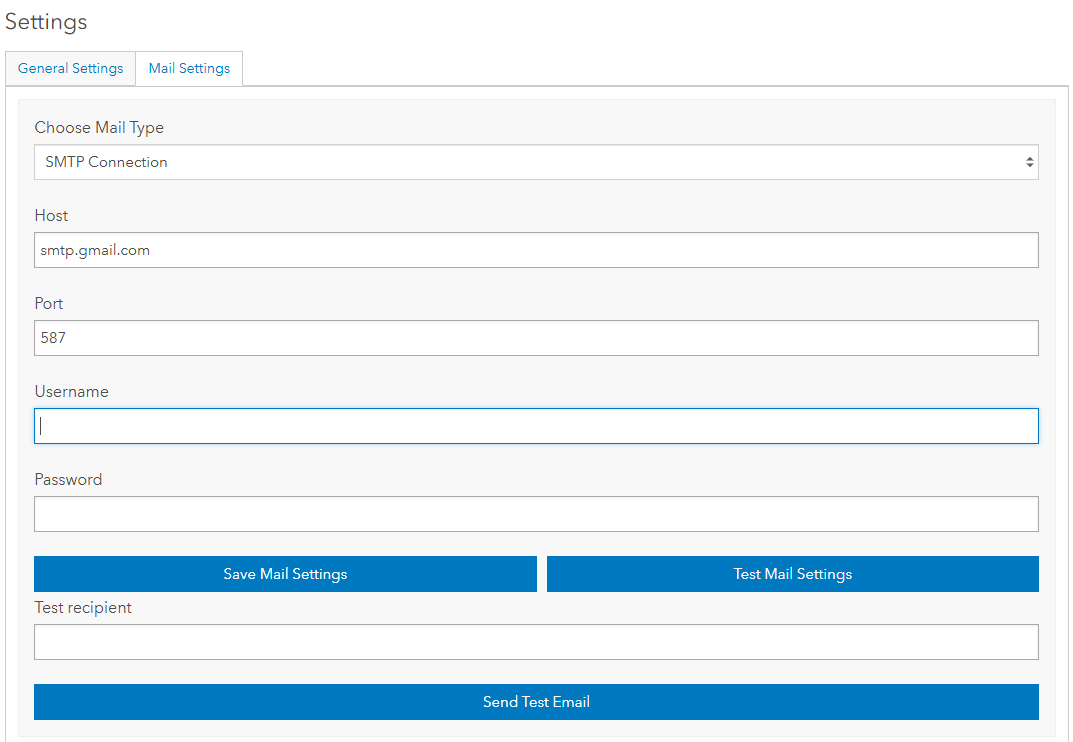This screenshot has width=1073, height=742.
Task: Click the Username field label
Action: pyautogui.click(x=72, y=392)
